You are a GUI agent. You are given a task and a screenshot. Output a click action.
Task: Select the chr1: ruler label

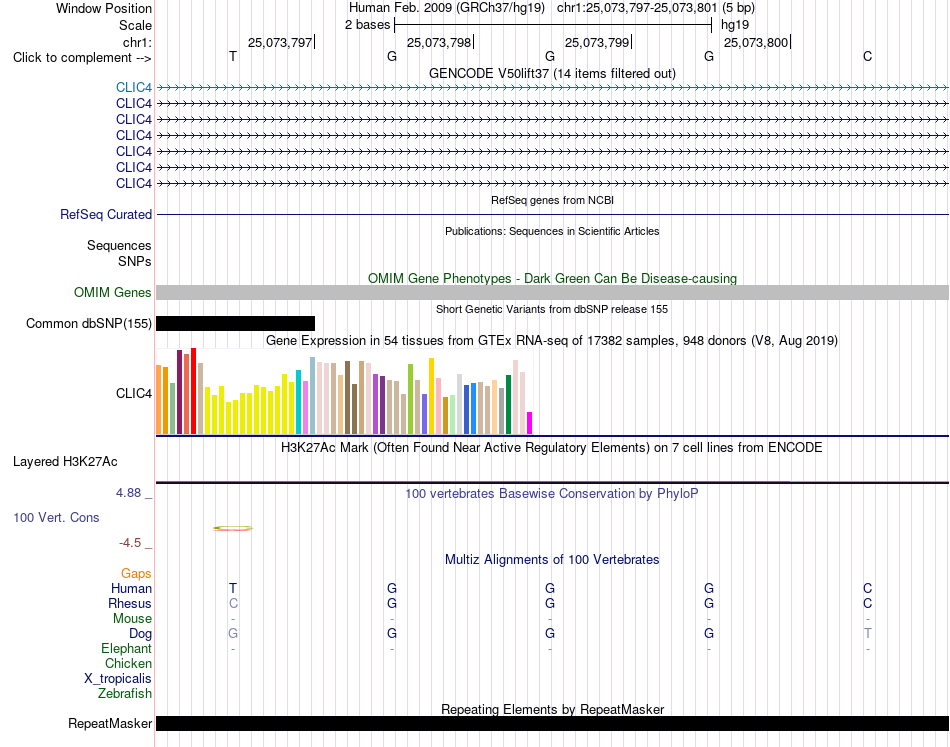click(137, 42)
